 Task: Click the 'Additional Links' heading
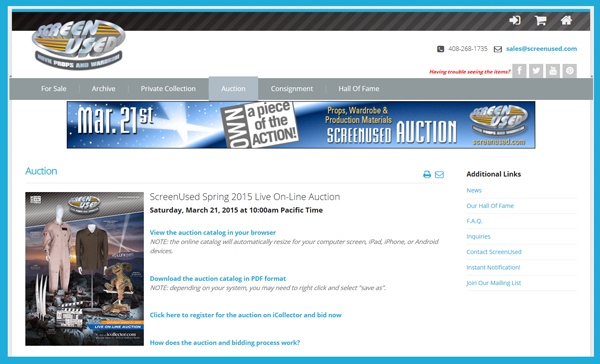point(494,174)
